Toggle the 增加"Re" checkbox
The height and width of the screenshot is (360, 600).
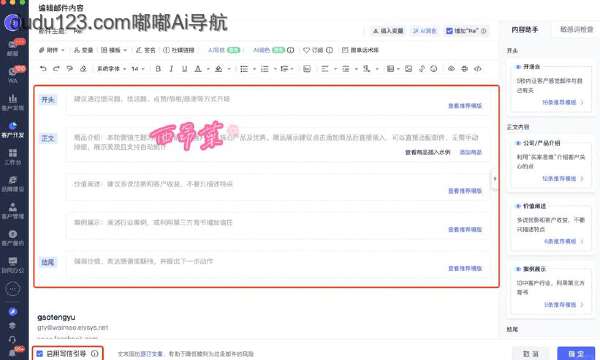tap(449, 31)
